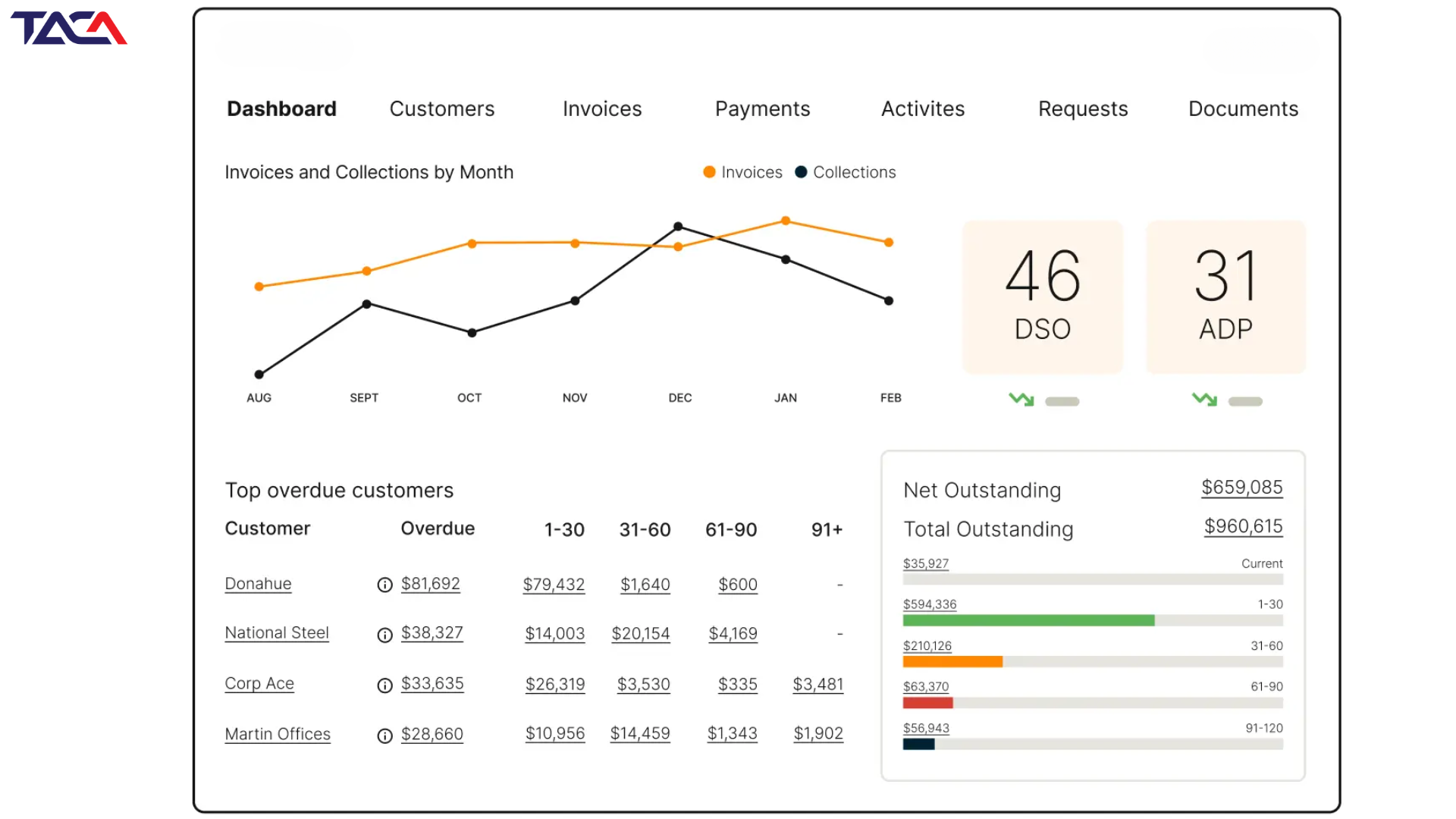Open the Requests tab
1456x819 pixels.
(1083, 109)
